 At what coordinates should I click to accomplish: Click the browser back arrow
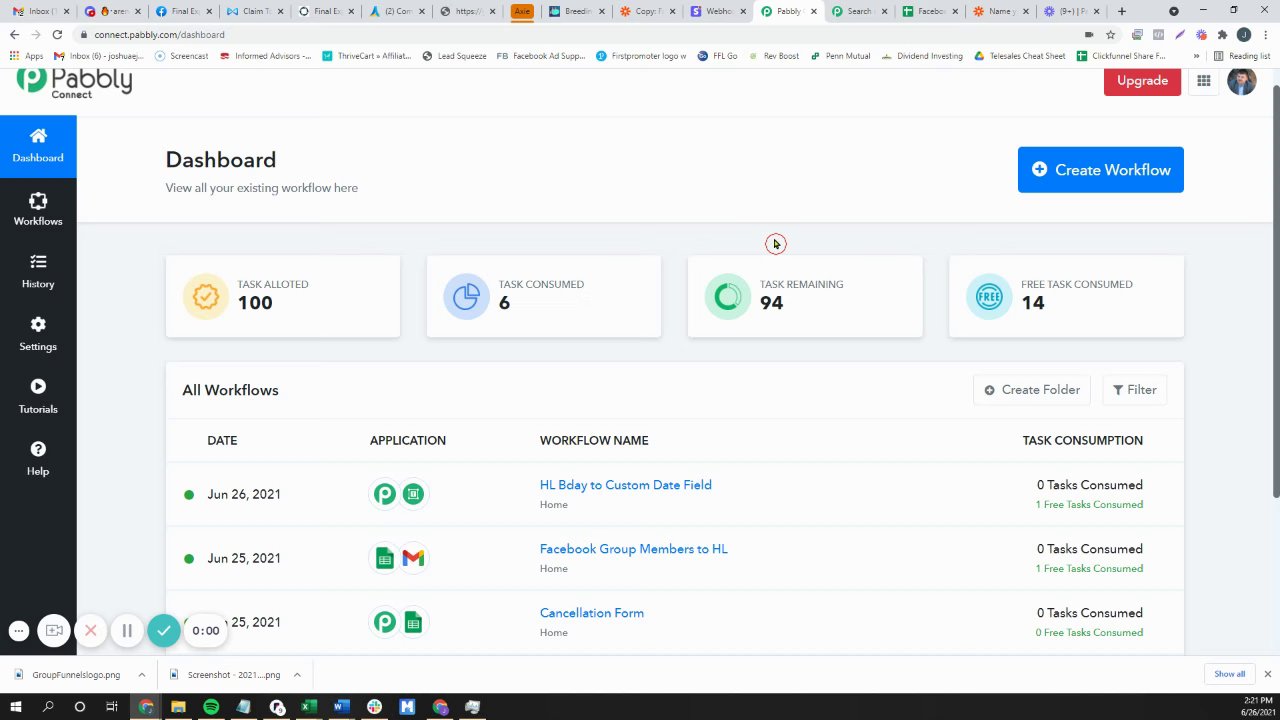tap(14, 34)
